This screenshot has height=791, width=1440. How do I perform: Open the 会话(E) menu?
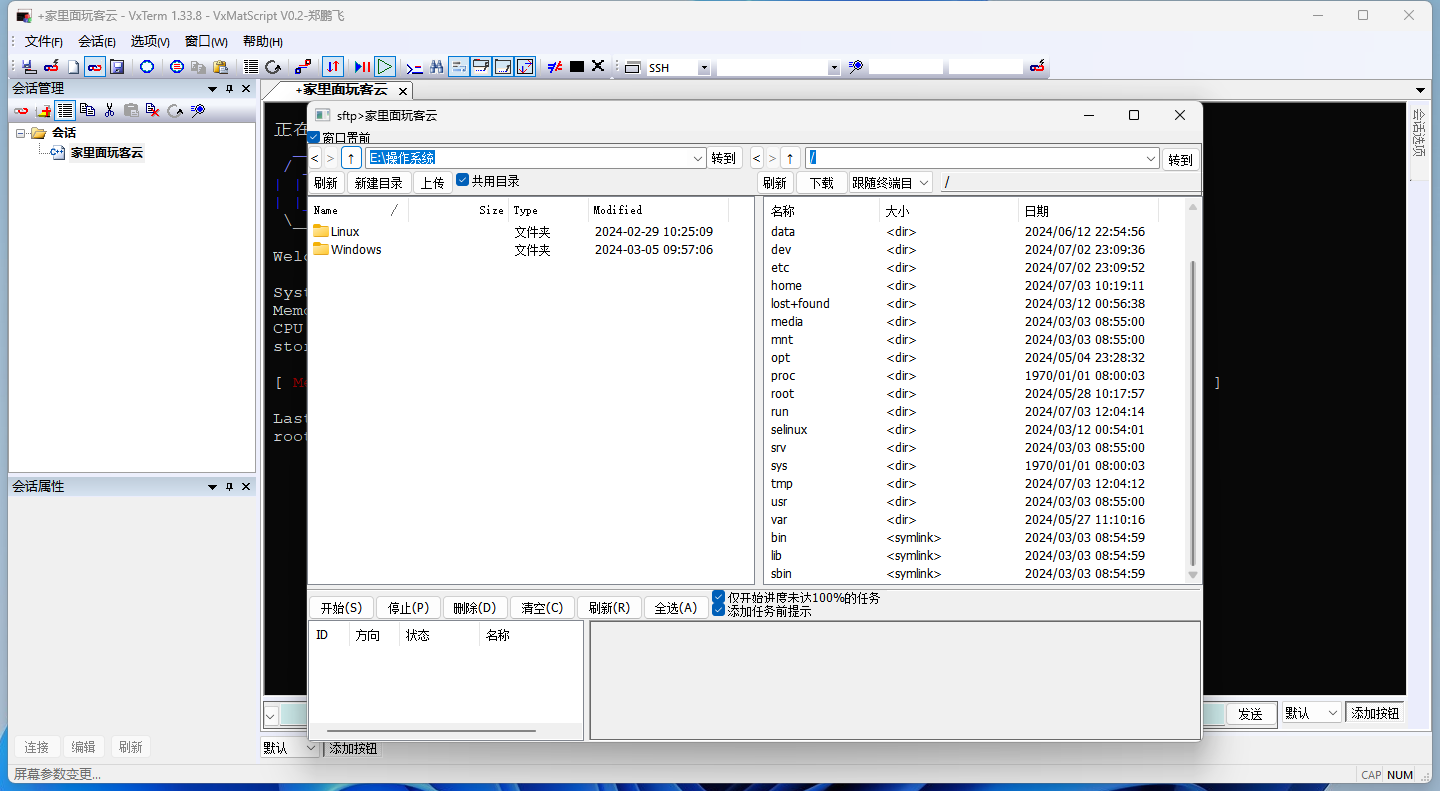click(x=97, y=41)
